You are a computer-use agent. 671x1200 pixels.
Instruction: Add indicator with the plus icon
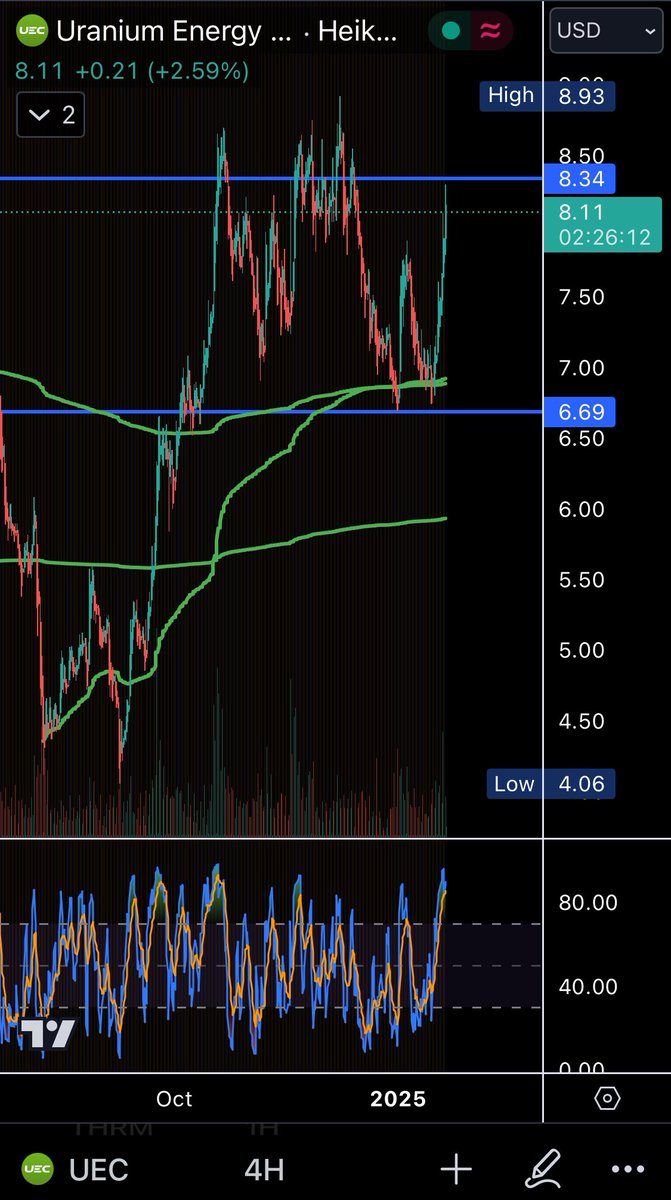pyautogui.click(x=456, y=1170)
